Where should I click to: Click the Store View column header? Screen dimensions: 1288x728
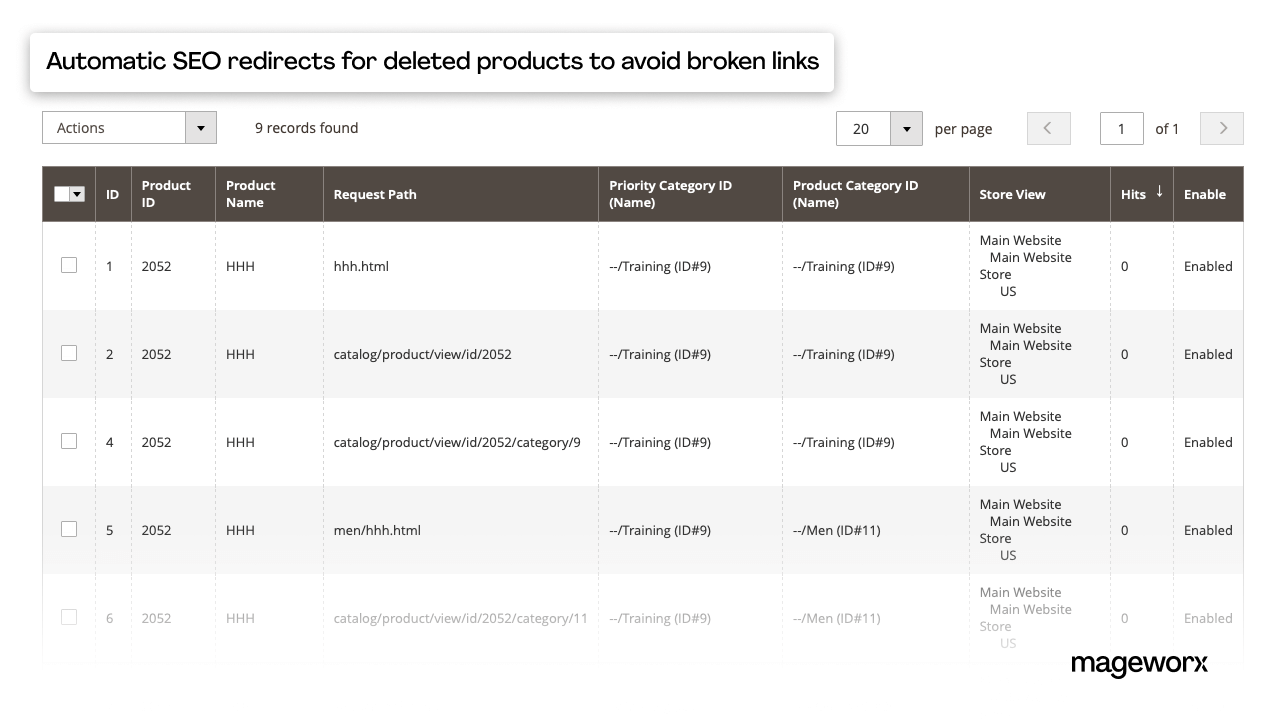point(1012,194)
